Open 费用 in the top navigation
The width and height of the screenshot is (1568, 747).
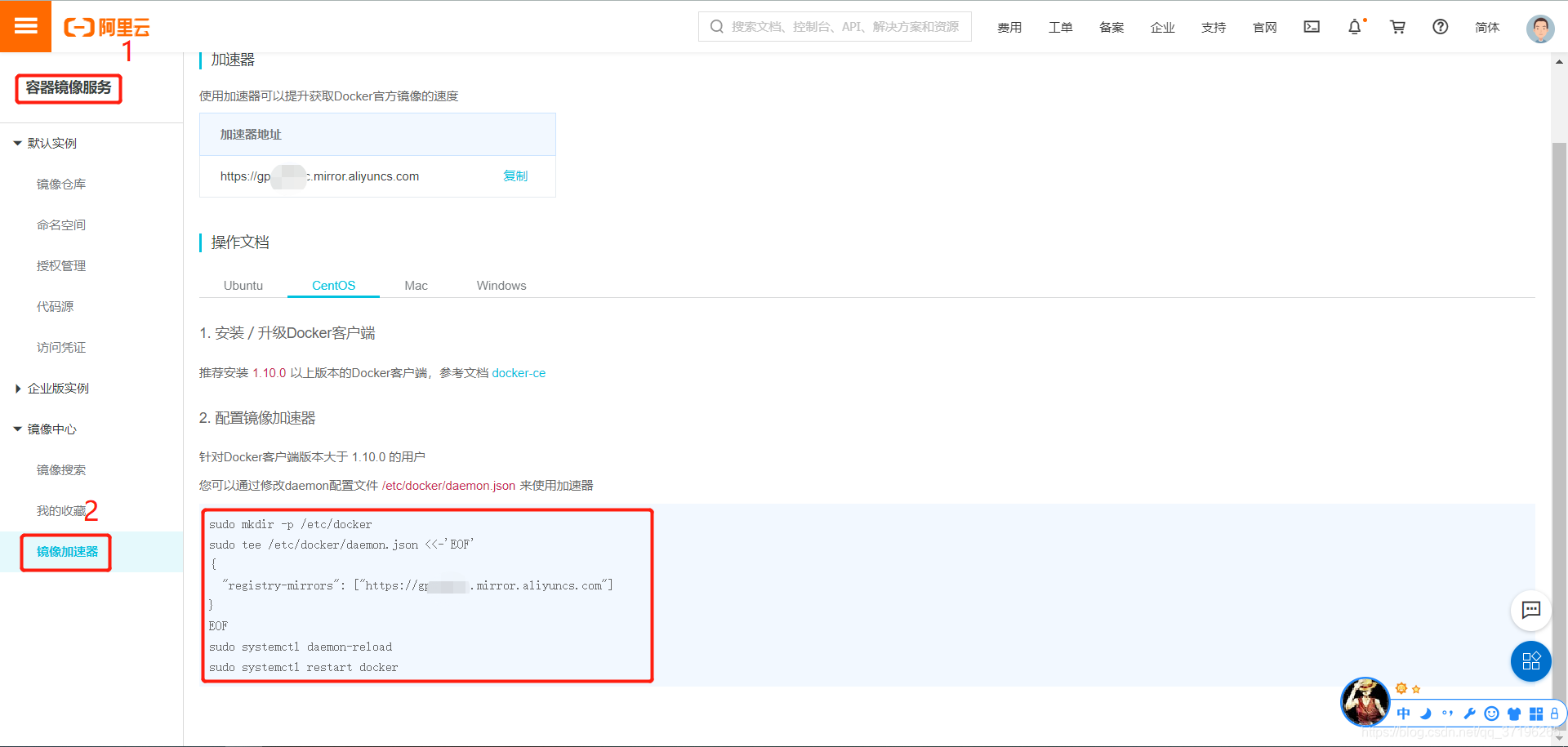[x=1009, y=27]
